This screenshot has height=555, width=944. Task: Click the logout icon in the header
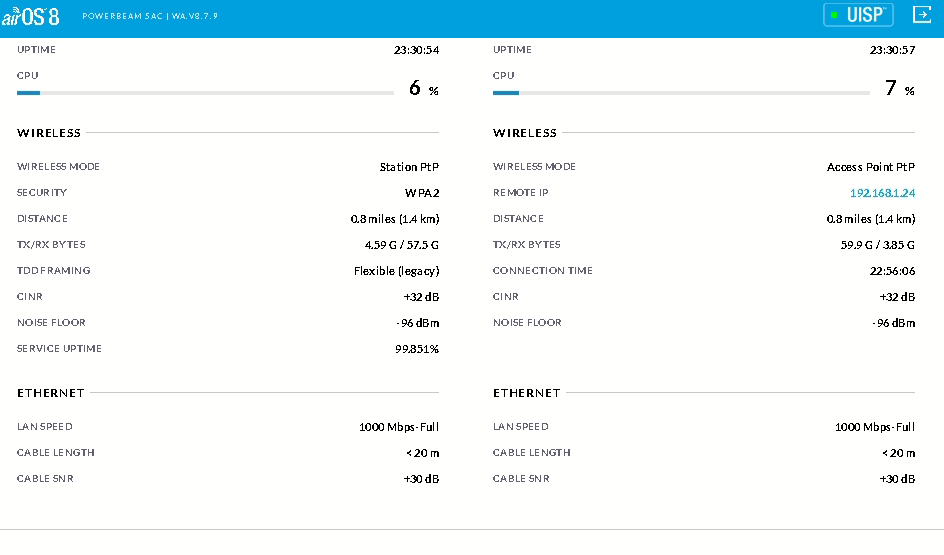tap(921, 14)
